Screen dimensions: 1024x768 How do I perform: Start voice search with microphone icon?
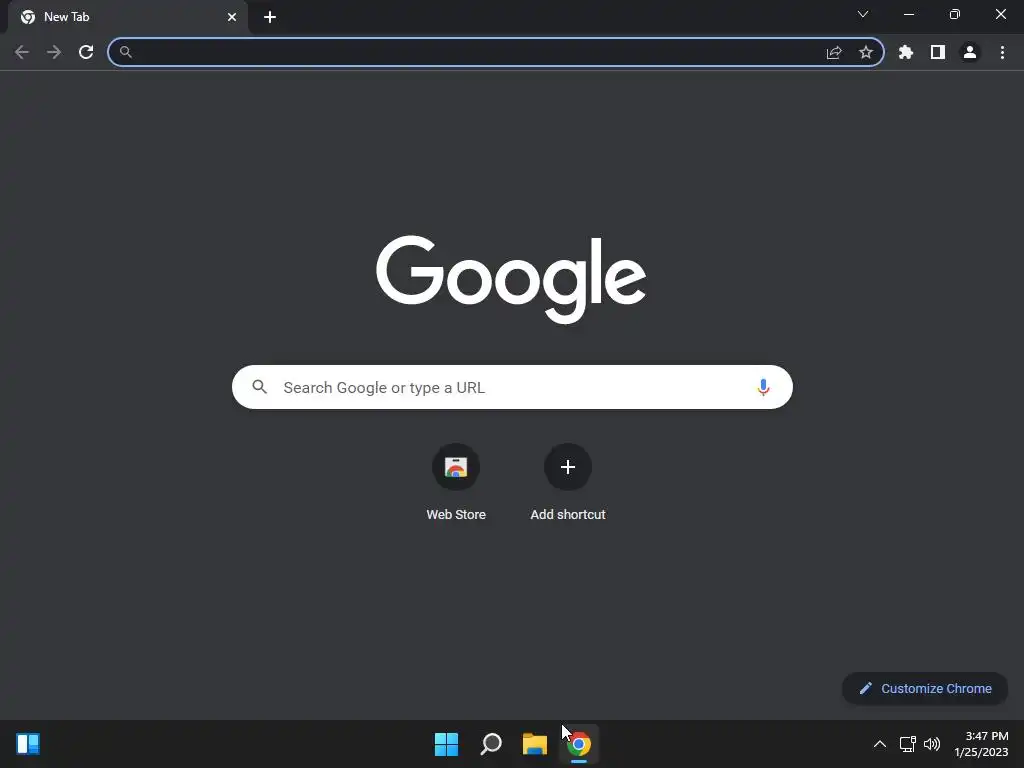tap(763, 387)
